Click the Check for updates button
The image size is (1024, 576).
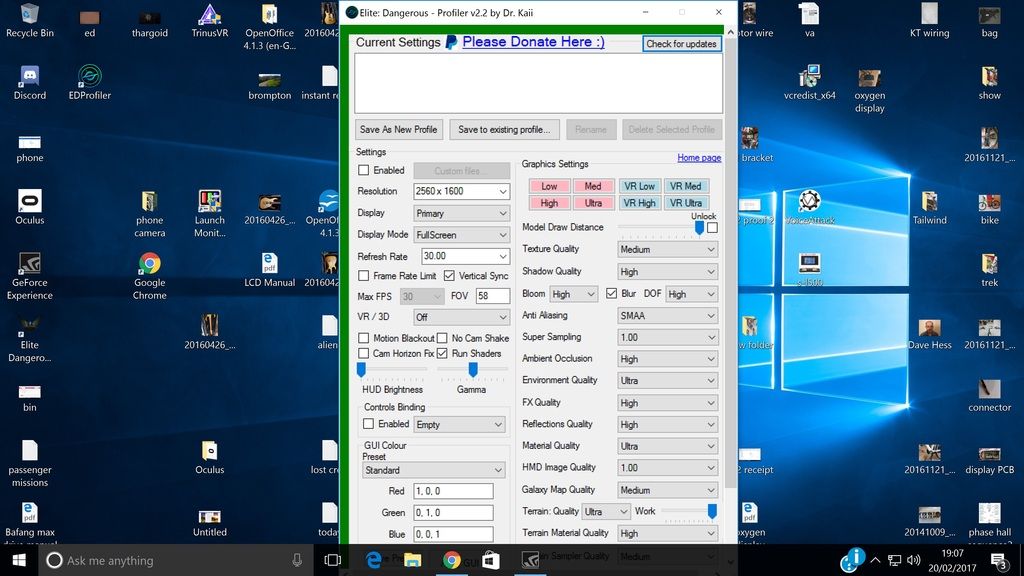pos(681,44)
